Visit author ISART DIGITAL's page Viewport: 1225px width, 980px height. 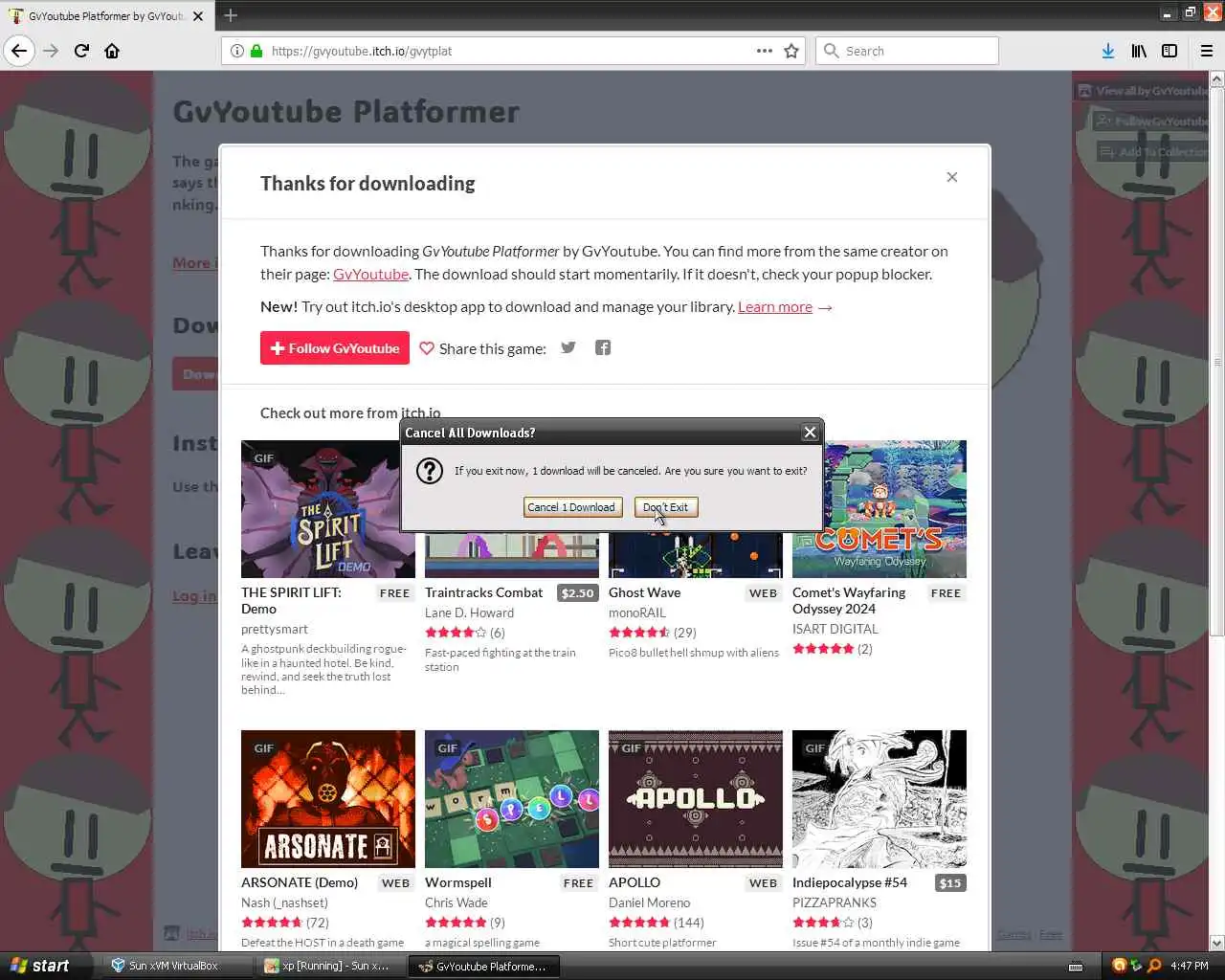click(x=835, y=629)
